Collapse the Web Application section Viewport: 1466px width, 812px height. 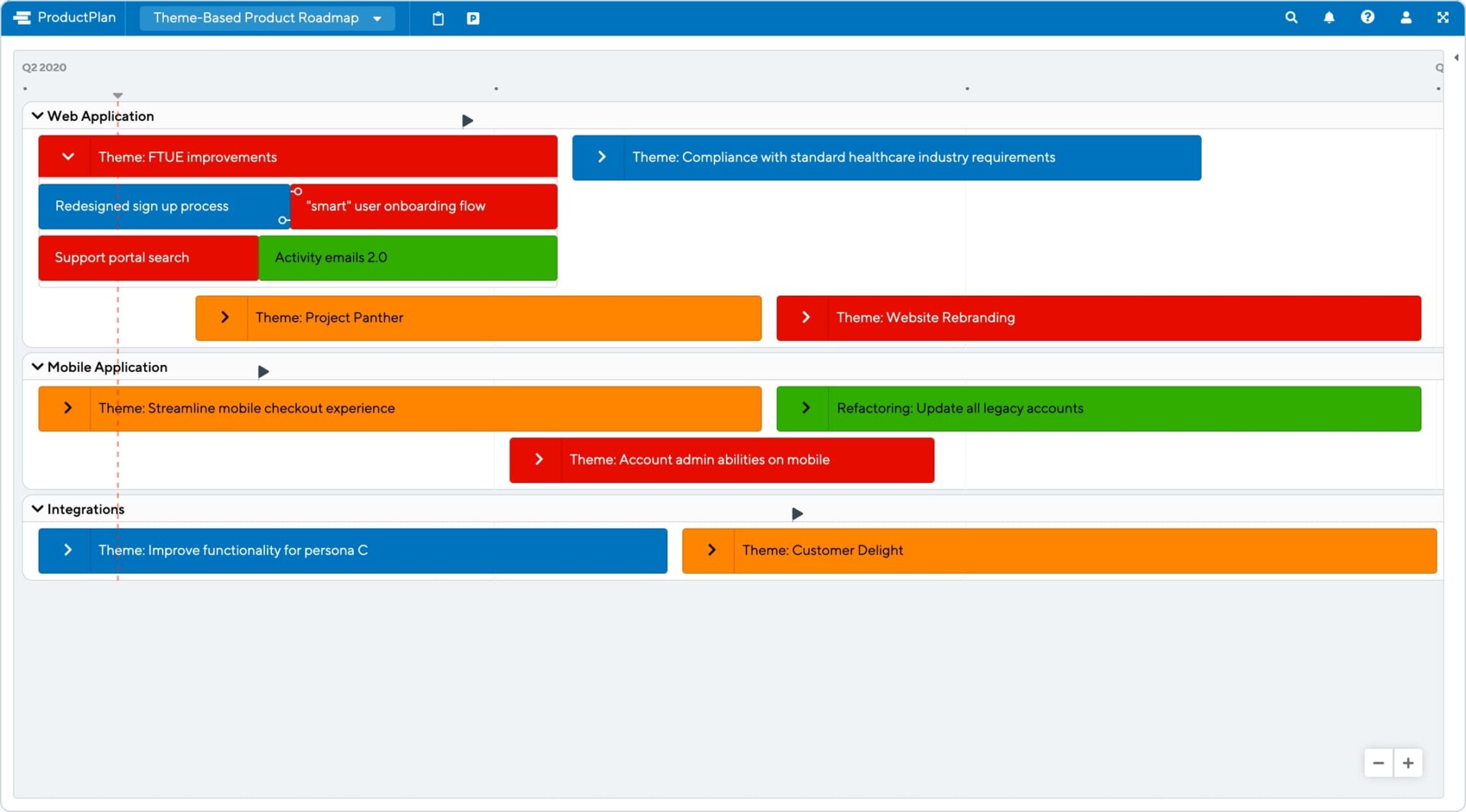click(x=37, y=116)
